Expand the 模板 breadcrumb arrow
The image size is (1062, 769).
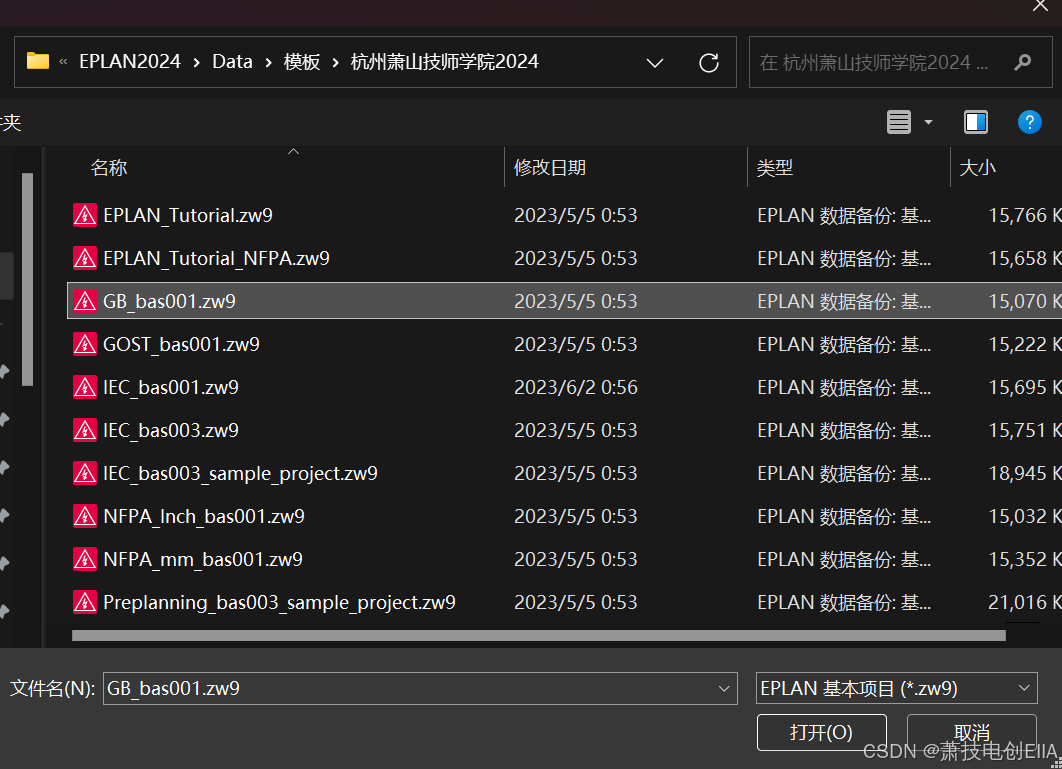click(335, 62)
